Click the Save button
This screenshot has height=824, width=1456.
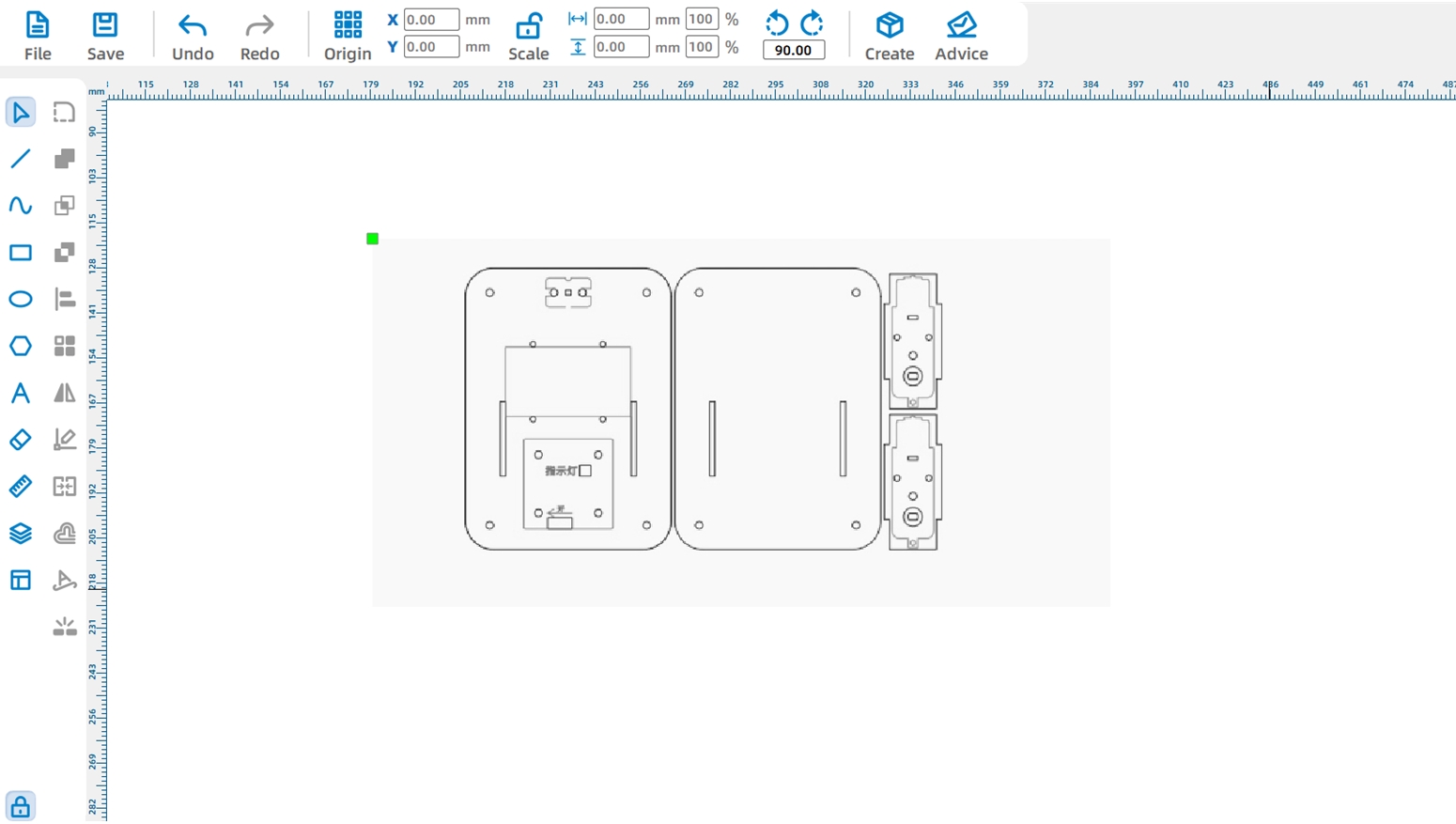tap(105, 37)
